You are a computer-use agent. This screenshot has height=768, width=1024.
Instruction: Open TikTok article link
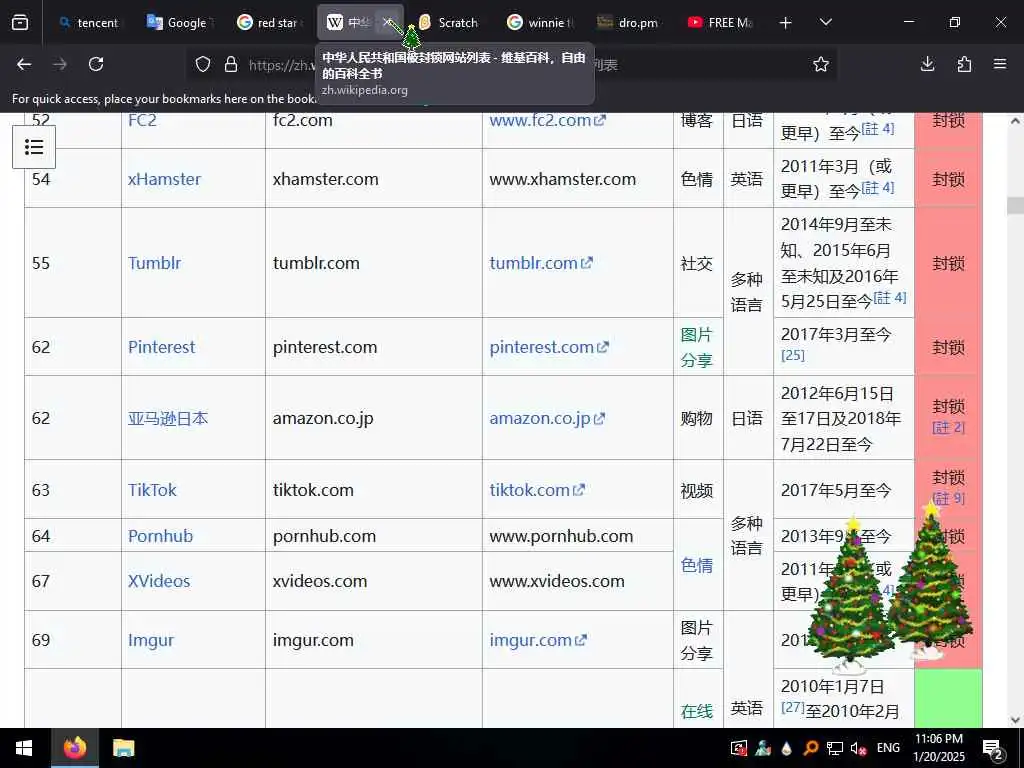(152, 490)
